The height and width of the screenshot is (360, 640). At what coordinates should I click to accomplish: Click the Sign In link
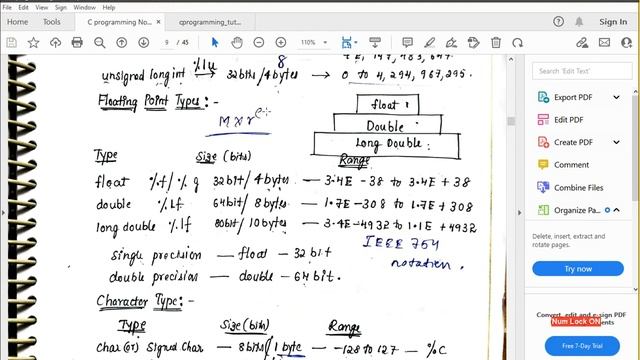613,22
